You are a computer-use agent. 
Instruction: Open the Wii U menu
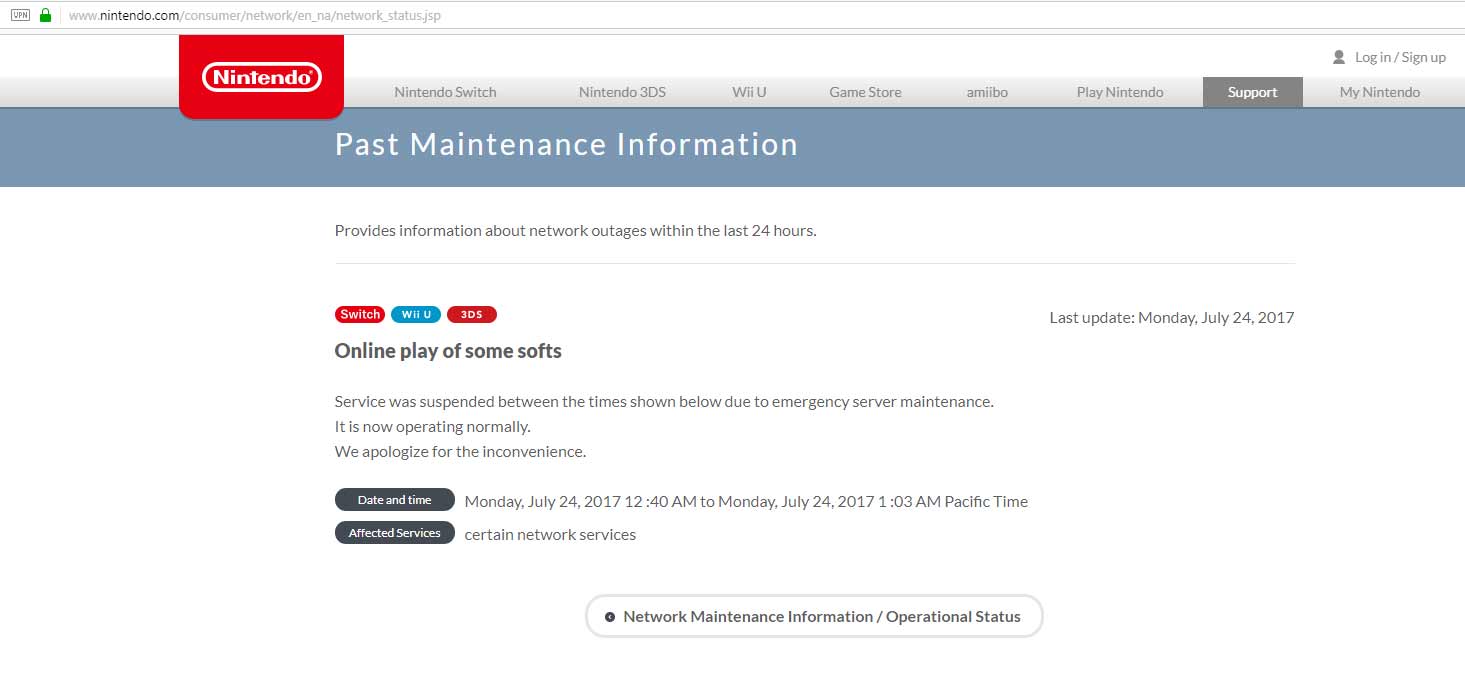(749, 92)
